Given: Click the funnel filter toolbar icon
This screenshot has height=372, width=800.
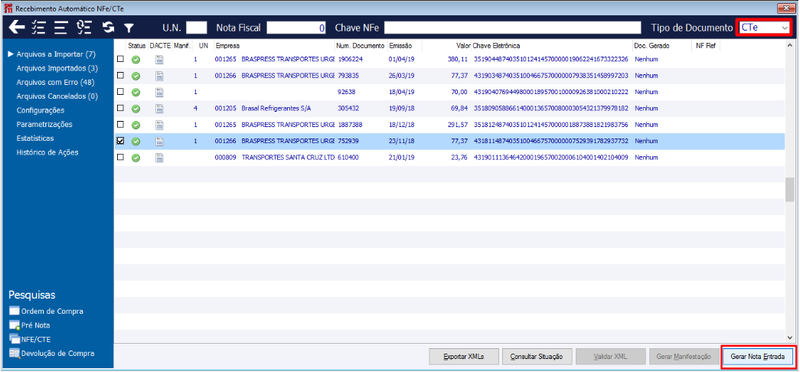Looking at the screenshot, I should coord(129,28).
